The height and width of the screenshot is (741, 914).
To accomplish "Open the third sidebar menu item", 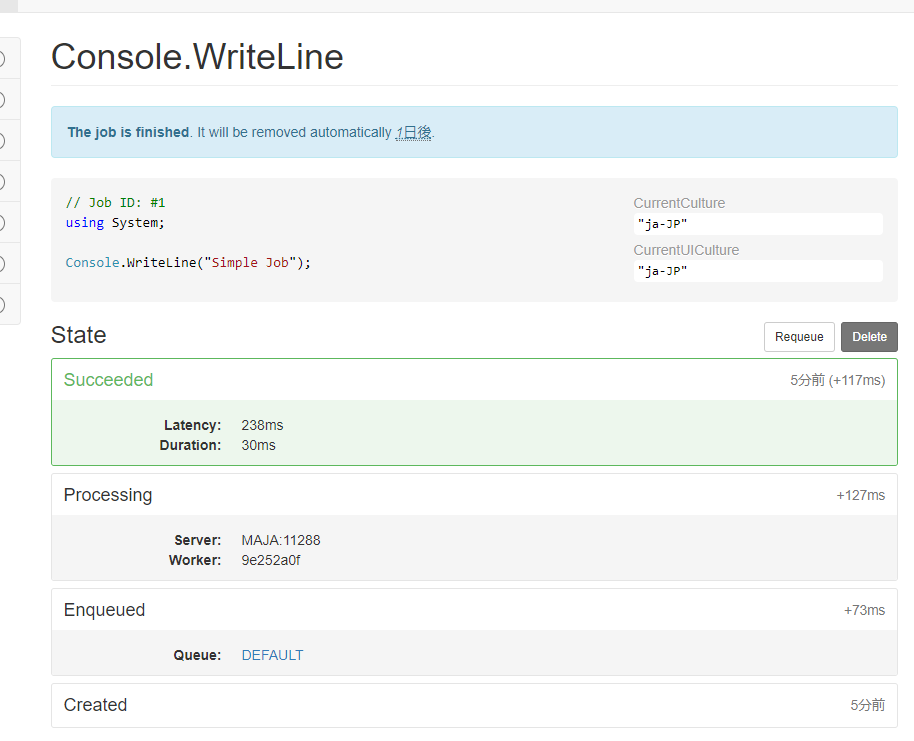I will (x=8, y=141).
